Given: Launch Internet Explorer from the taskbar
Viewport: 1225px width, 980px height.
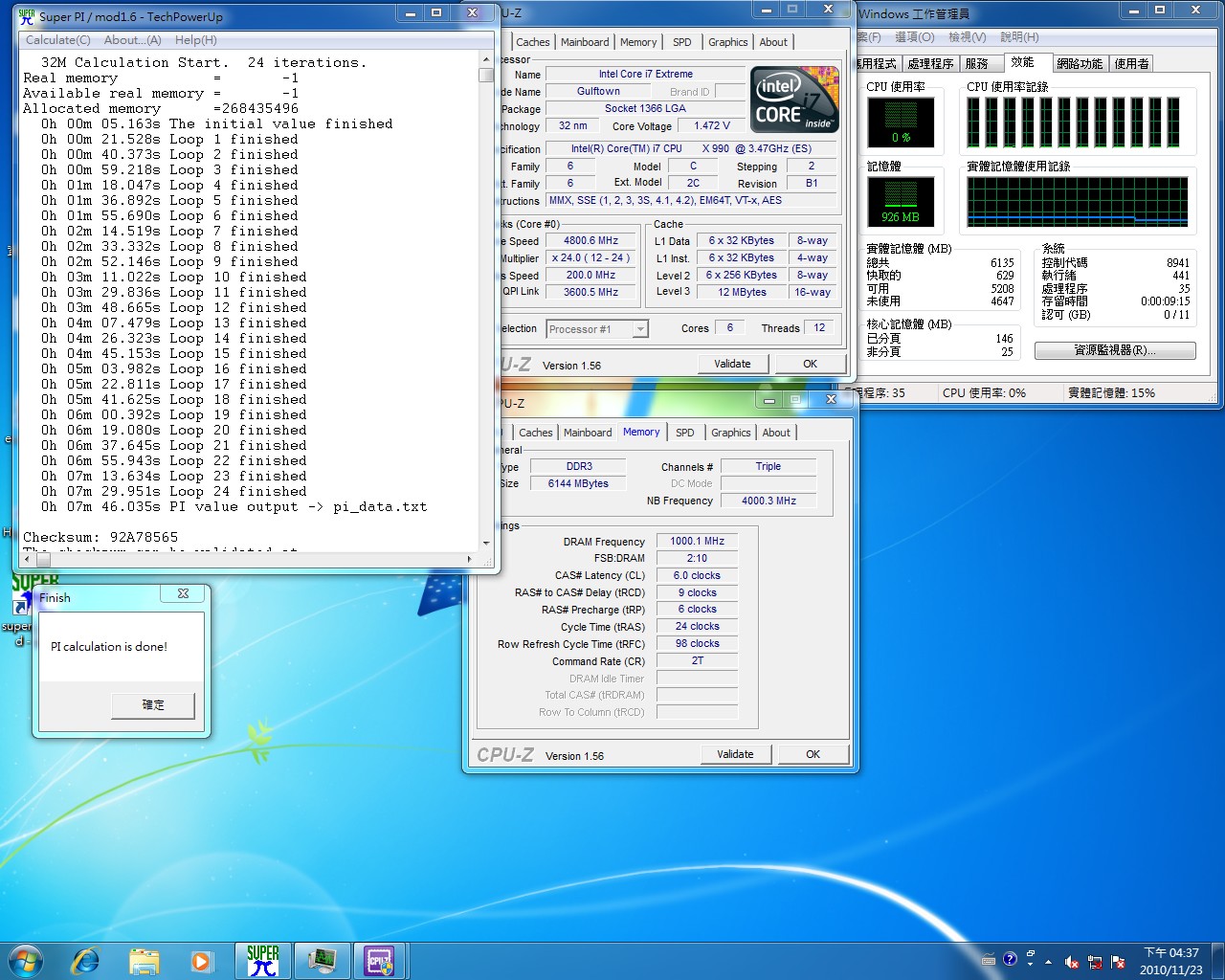Looking at the screenshot, I should (86, 960).
